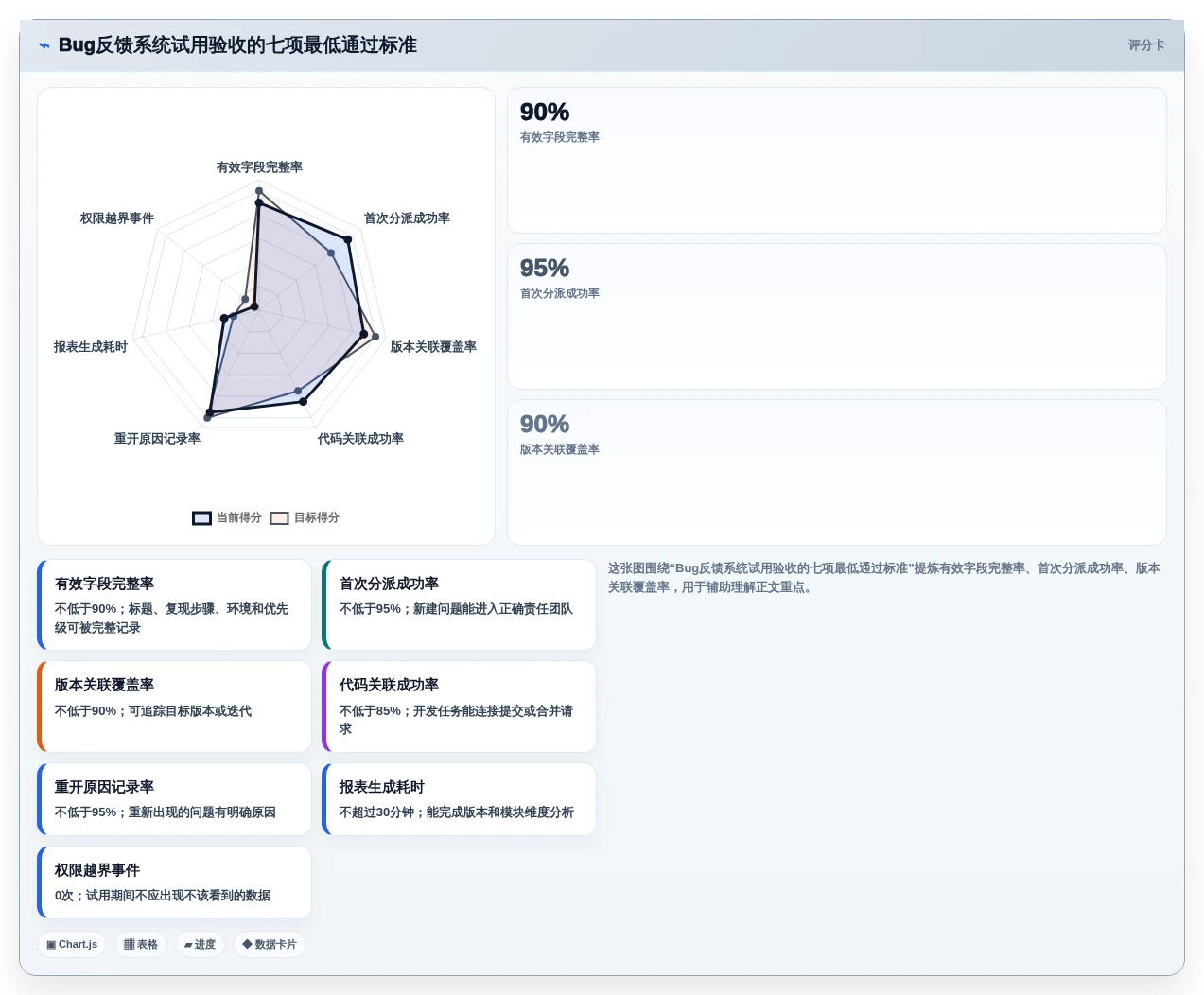Click text 0次；试用期间不应出现不该看到的数据
Screen dimensions: 1204x995
[163, 896]
